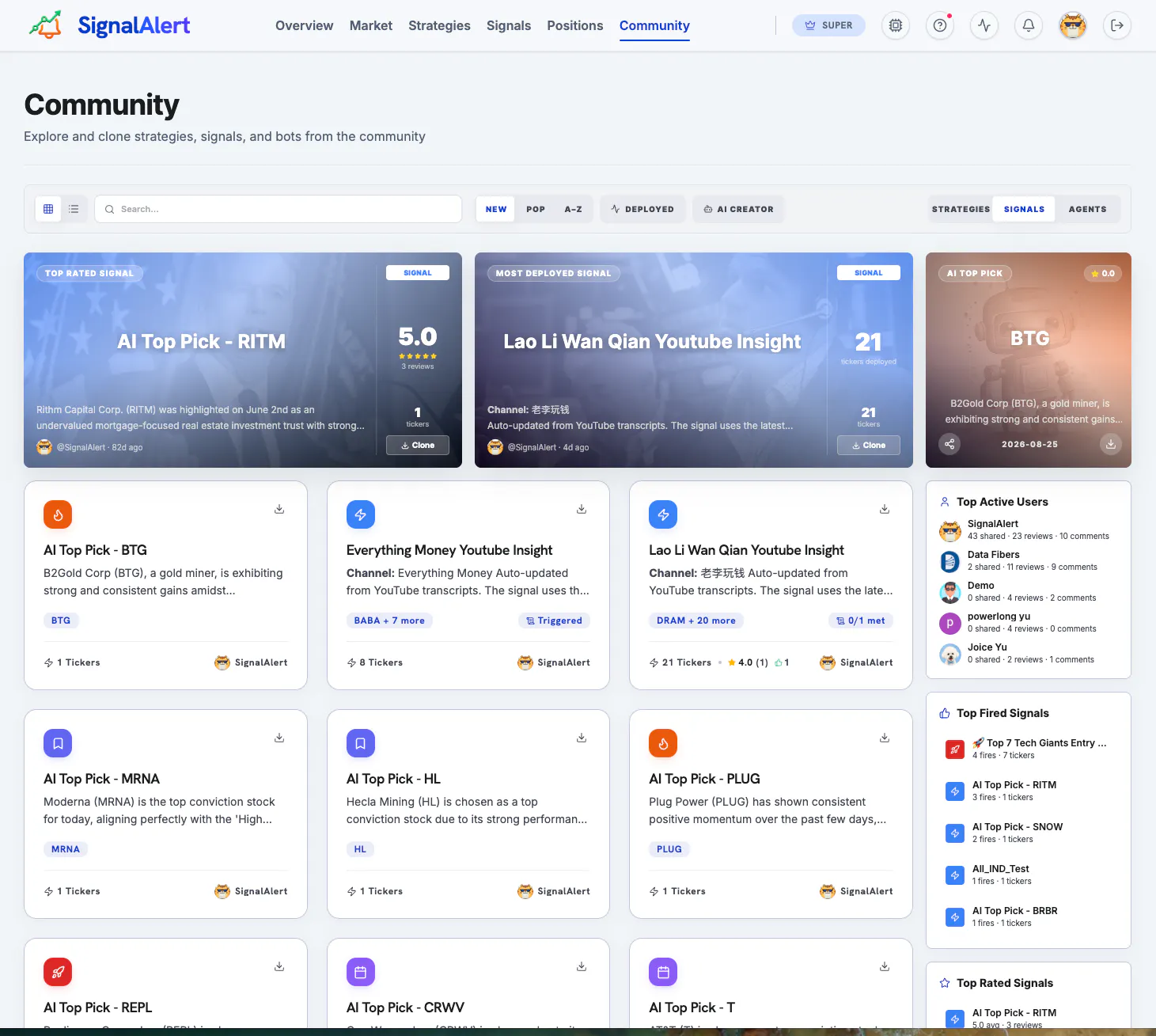The height and width of the screenshot is (1036, 1156).
Task: Select the AGENTS tab
Action: click(1087, 209)
